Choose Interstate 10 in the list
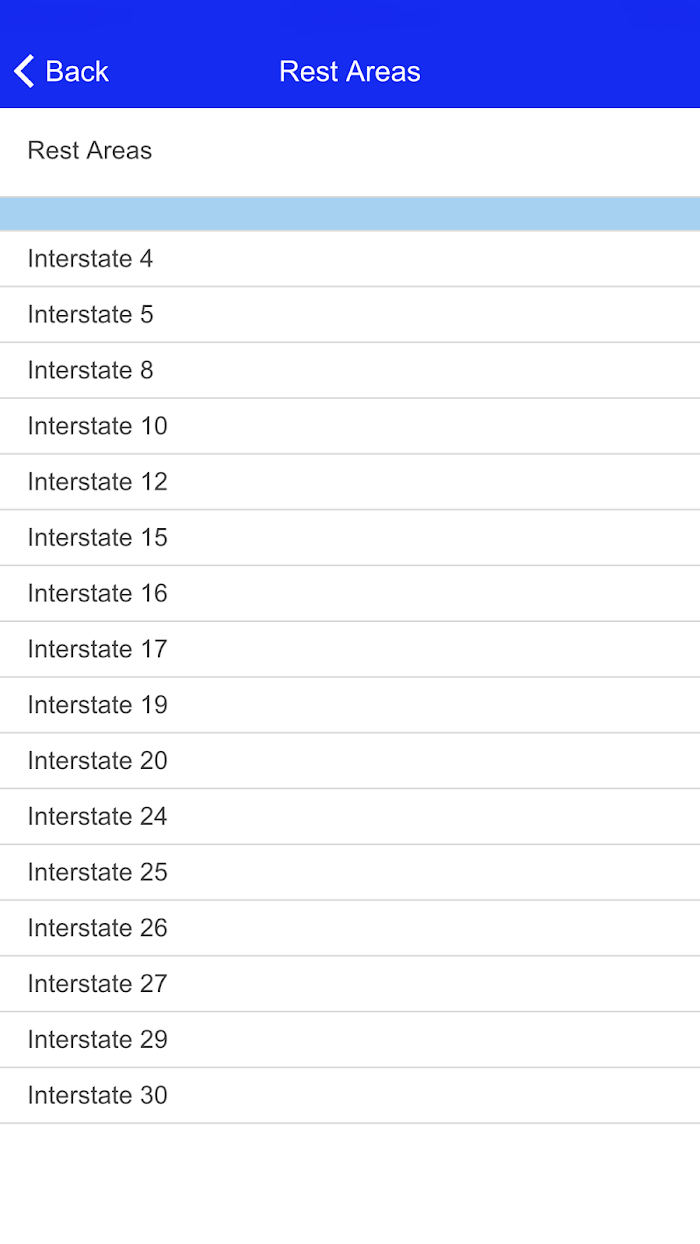 tap(350, 427)
